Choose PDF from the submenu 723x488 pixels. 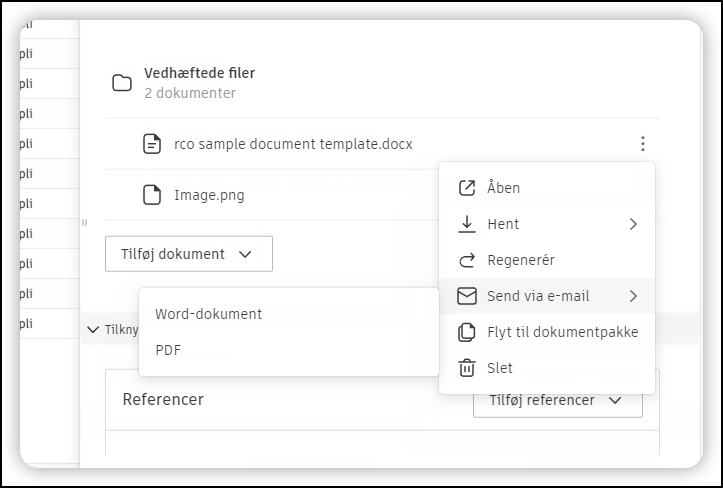click(x=169, y=350)
